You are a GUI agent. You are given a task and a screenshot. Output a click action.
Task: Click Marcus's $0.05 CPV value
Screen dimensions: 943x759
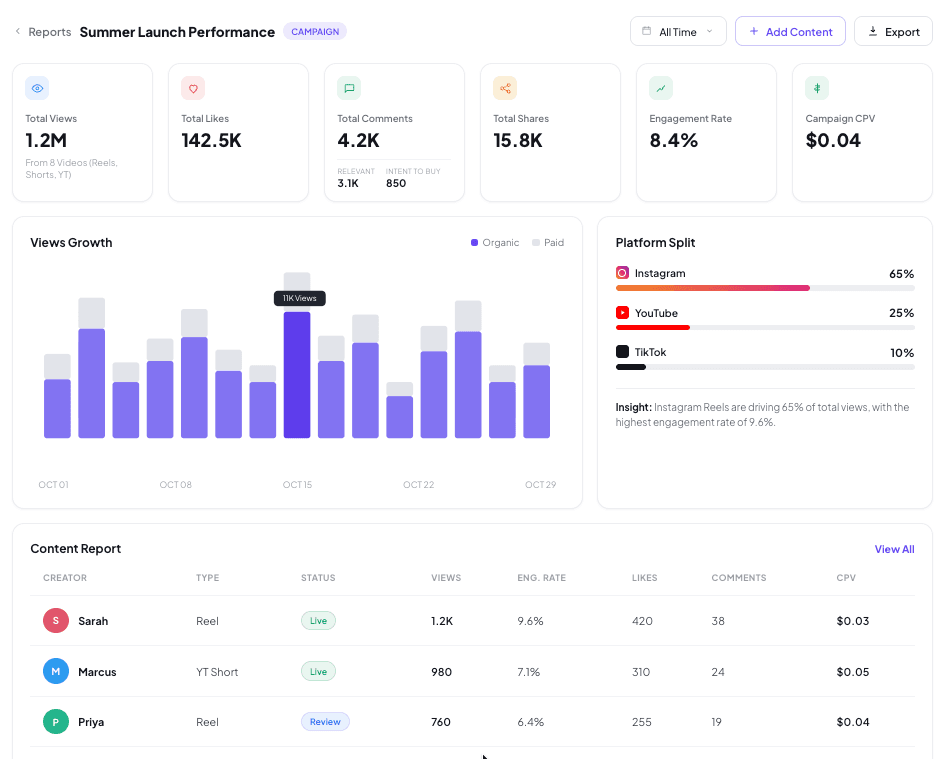tap(853, 672)
